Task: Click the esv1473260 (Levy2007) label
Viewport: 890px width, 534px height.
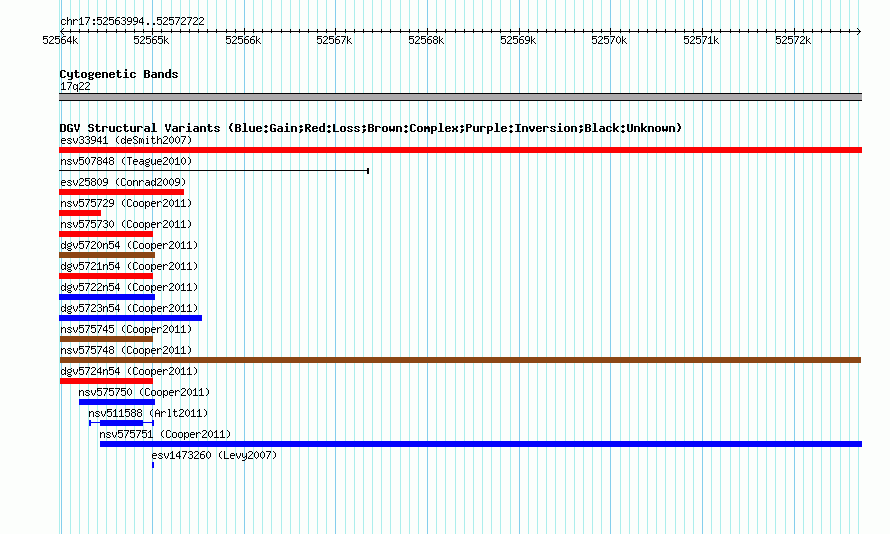Action: click(x=214, y=455)
